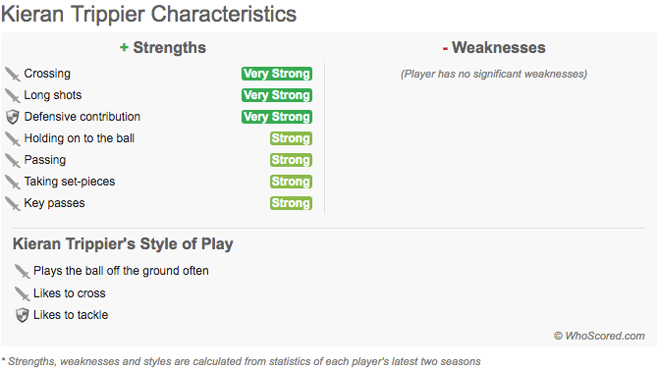This screenshot has height=369, width=658.
Task: Click the Strong badge for Key passes
Action: 291,203
